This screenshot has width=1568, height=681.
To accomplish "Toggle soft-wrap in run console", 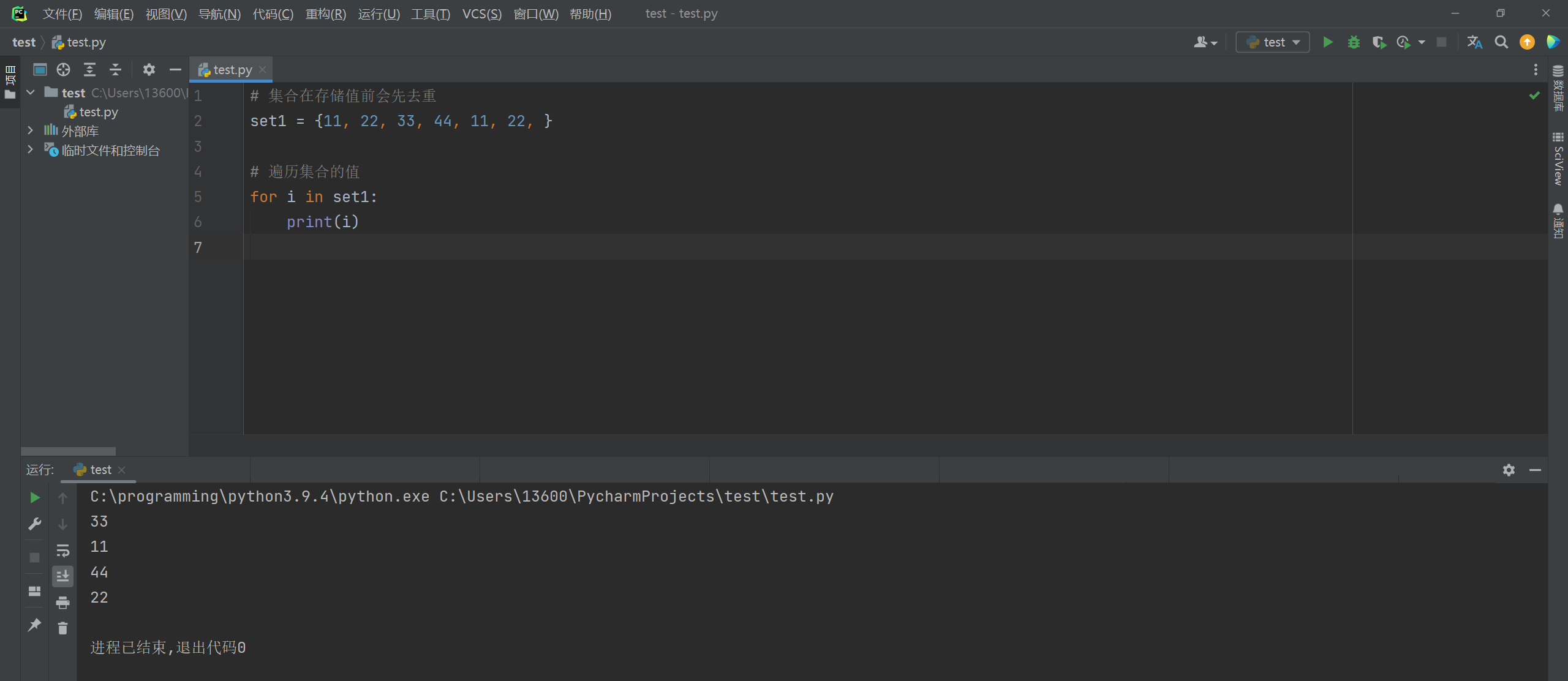I will pyautogui.click(x=62, y=551).
